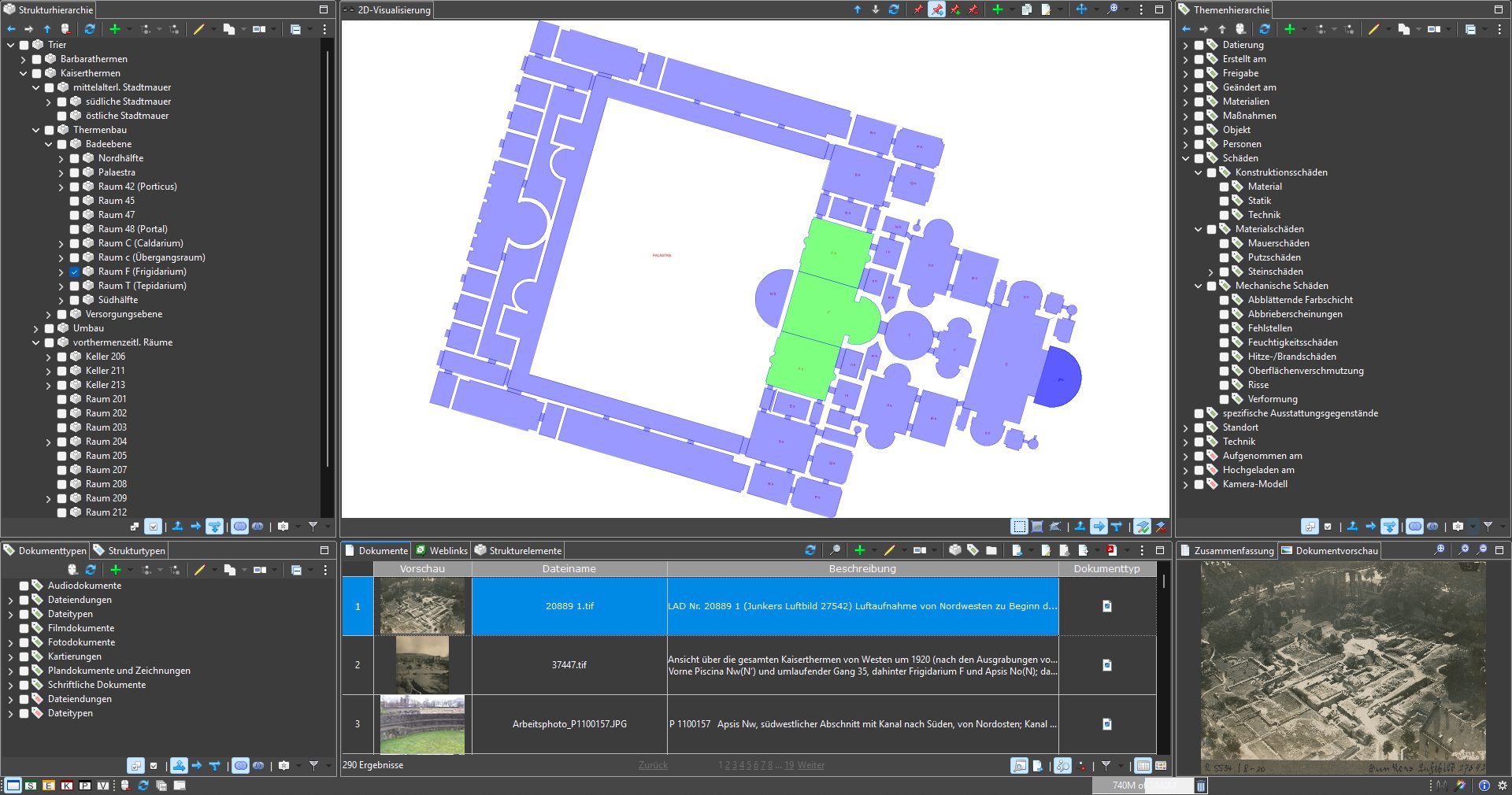Click the green plus in 2D-Visualisierung toolbar
This screenshot has height=795, width=1512.
pyautogui.click(x=997, y=9)
